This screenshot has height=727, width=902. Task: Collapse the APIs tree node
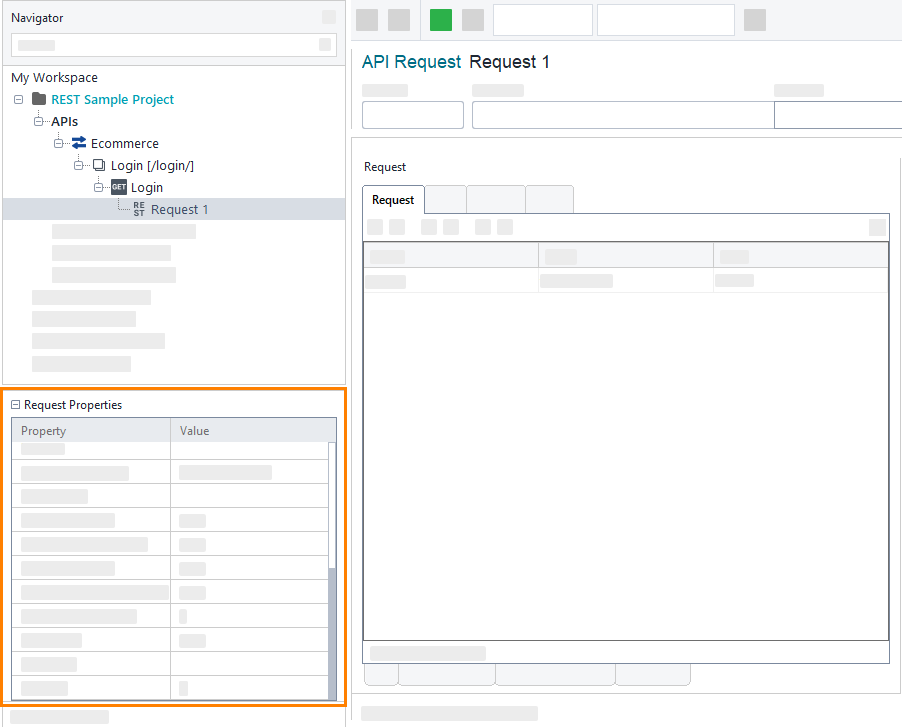tap(37, 121)
